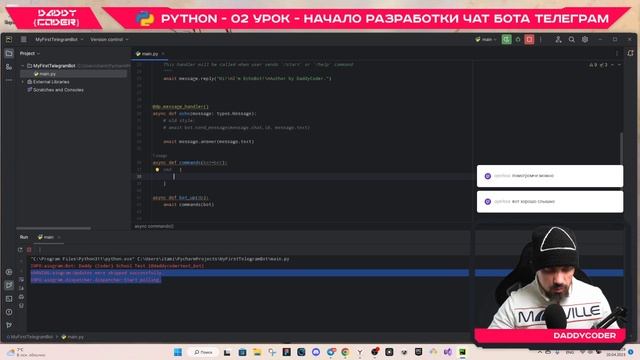This screenshot has width=640, height=360.
Task: Click the project panel horizontal scrollbar
Action: 53,228
